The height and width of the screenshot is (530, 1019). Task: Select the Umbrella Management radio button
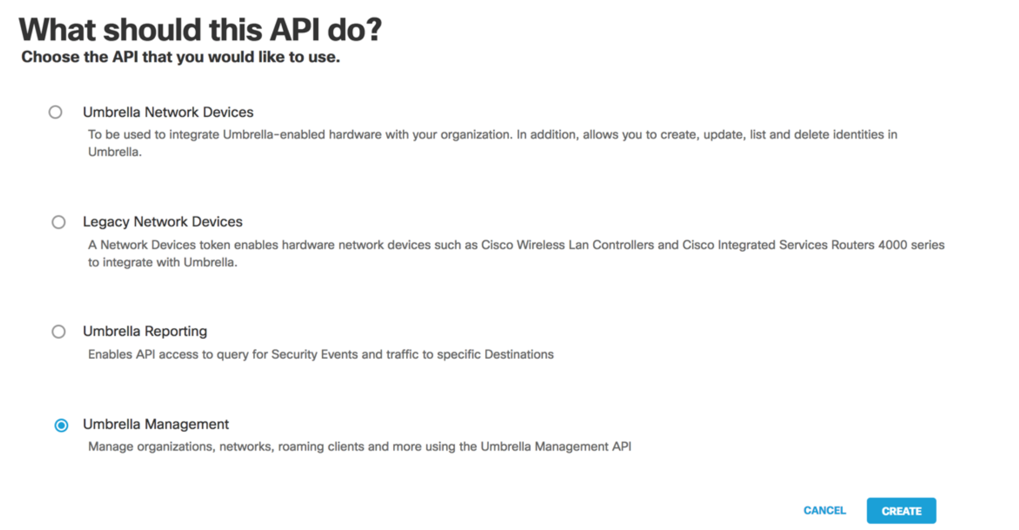pos(61,425)
